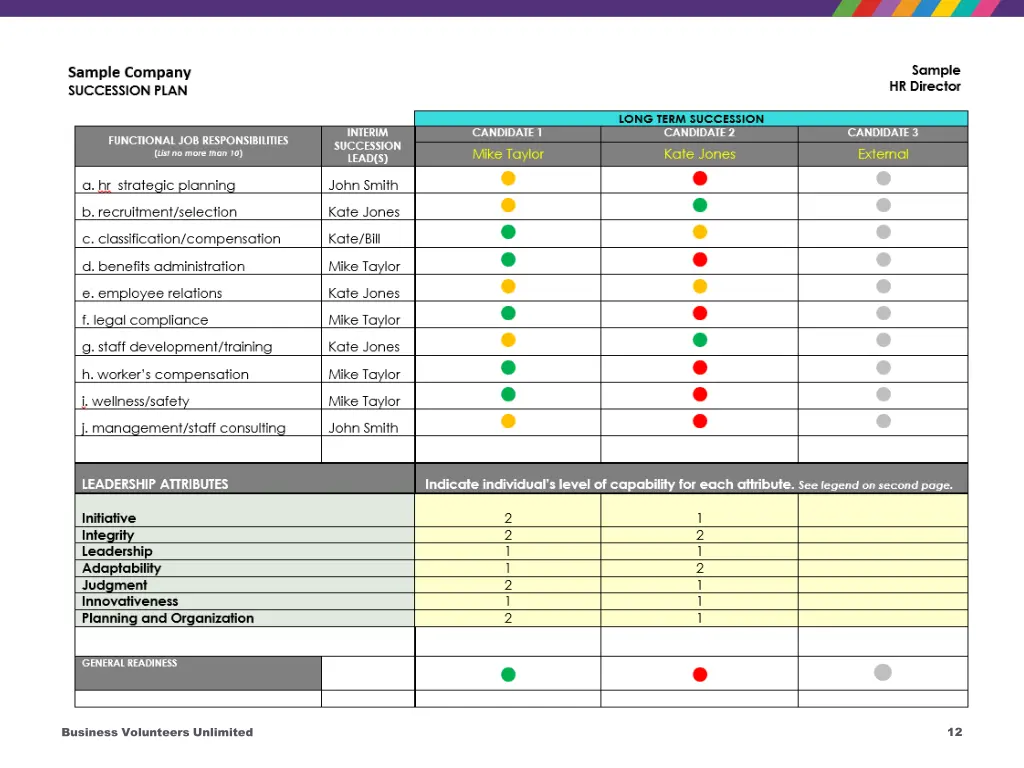Viewport: 1024px width, 768px height.
Task: Click Kate Jones's yellow dot for classification/compensation
Action: coord(700,232)
